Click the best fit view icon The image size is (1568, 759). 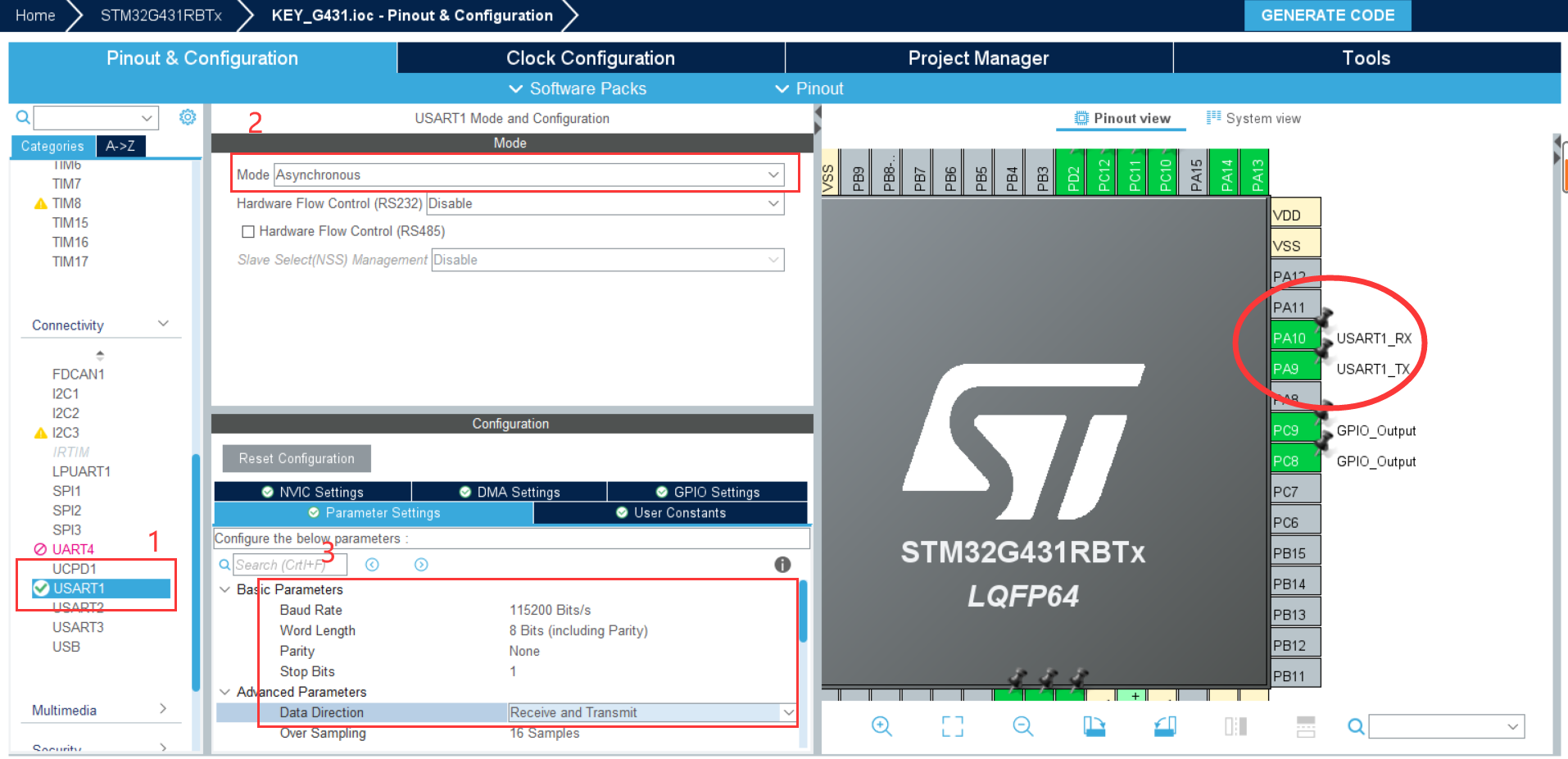coord(950,726)
